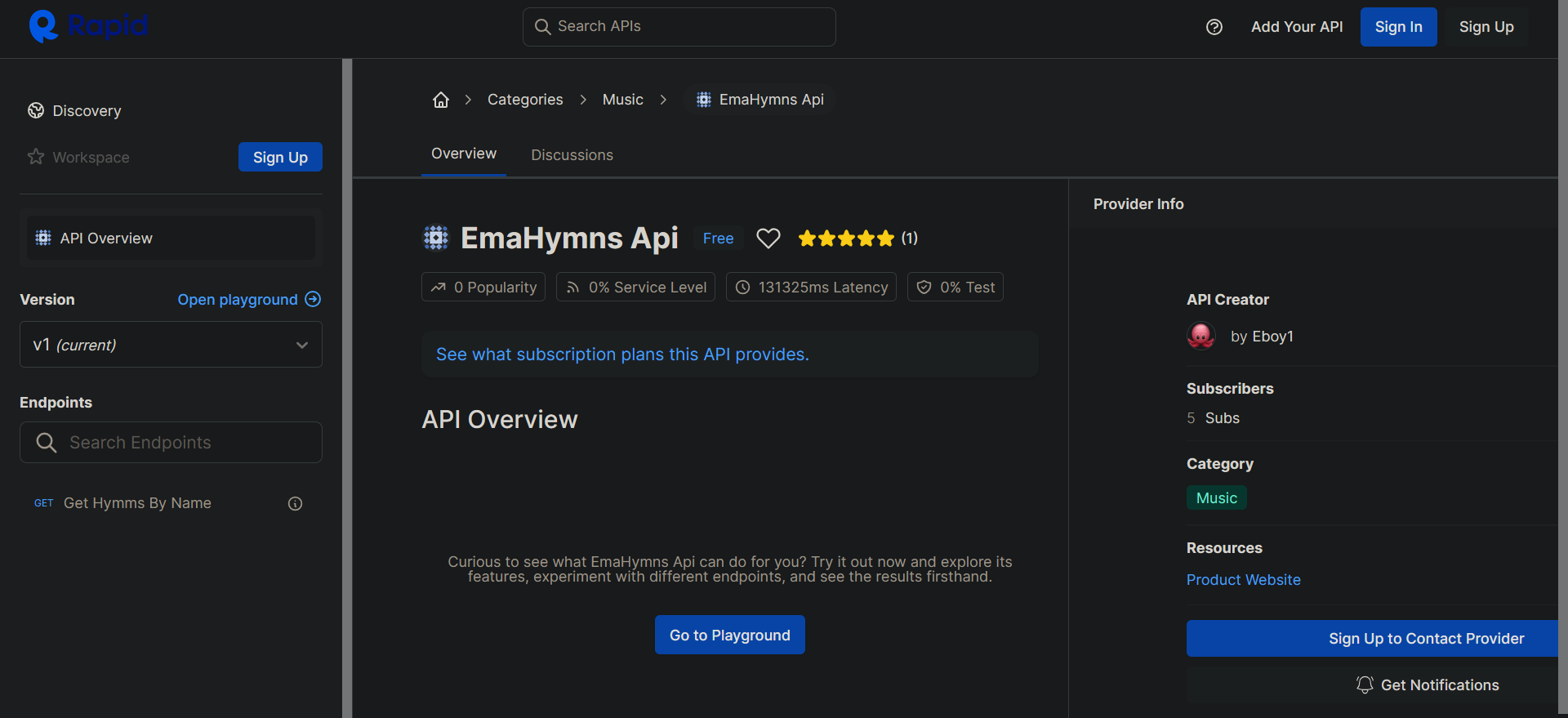Viewport: 1568px width, 718px height.
Task: Click the notifications bell icon
Action: point(1365,685)
